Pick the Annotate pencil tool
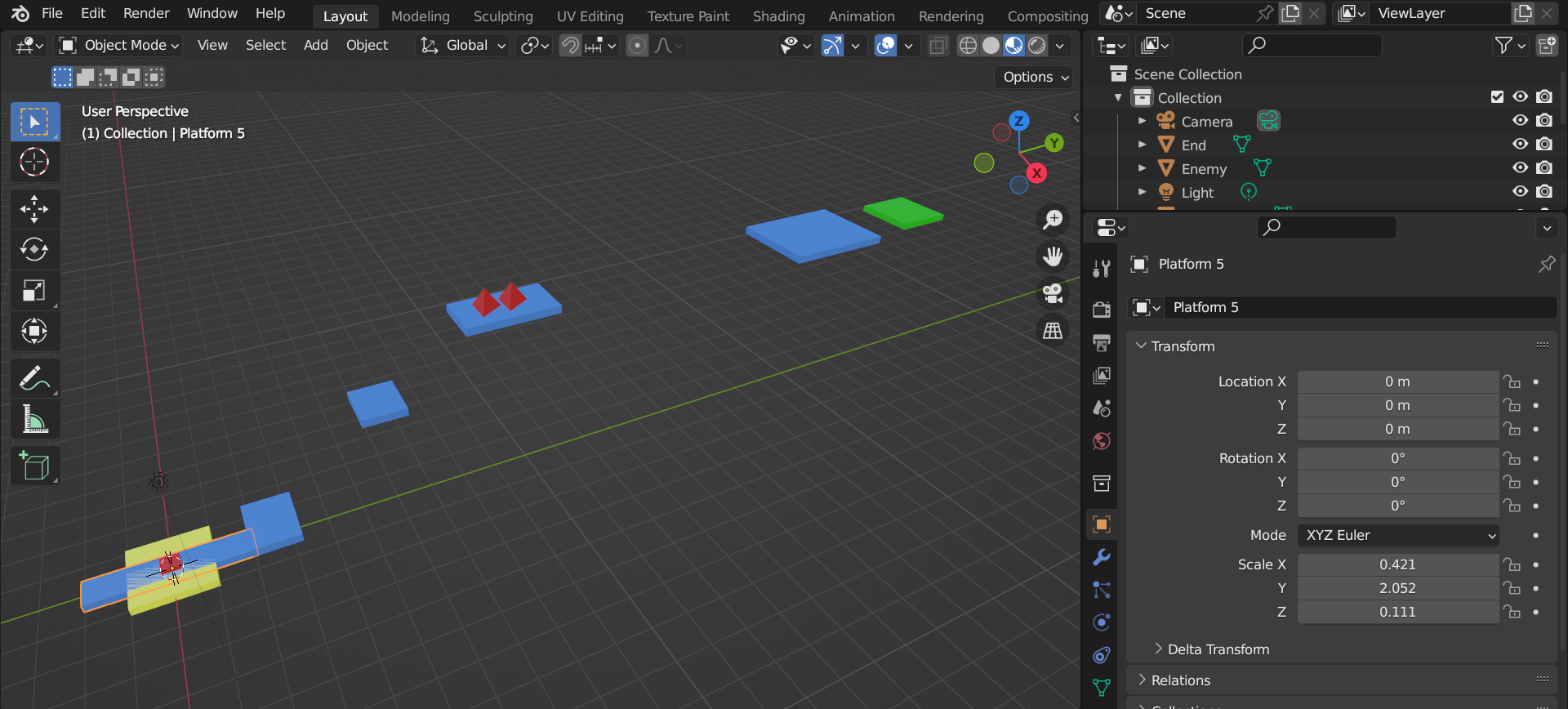 click(34, 378)
